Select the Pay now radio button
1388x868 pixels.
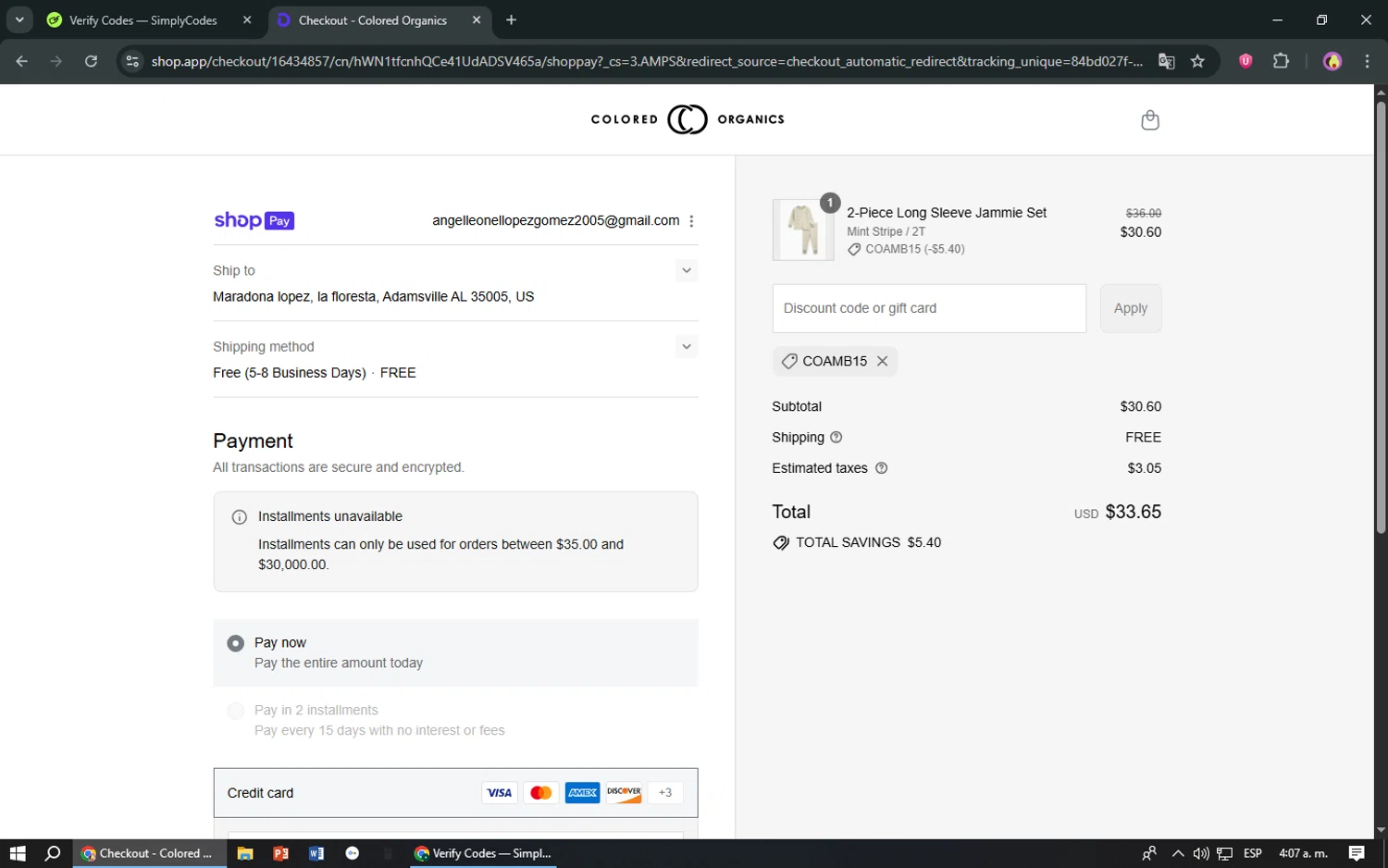[236, 643]
